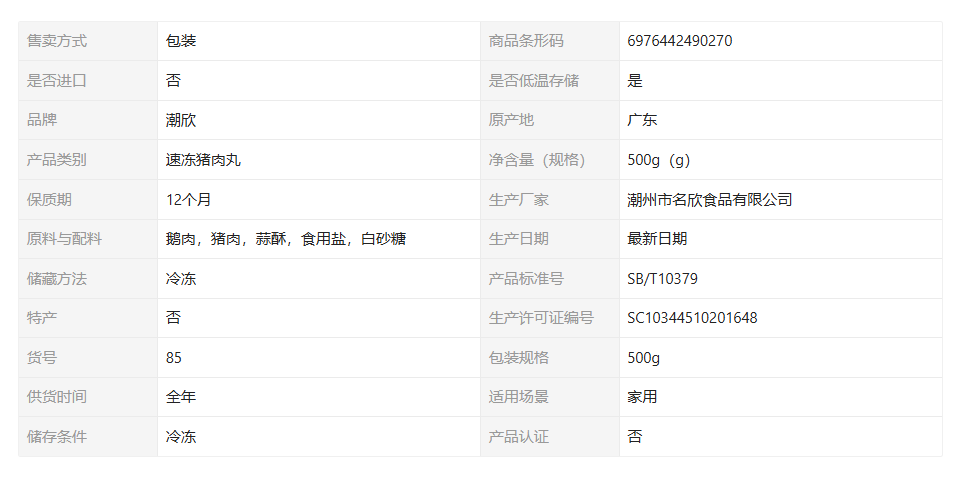Click the 品牌 label cell
The width and height of the screenshot is (956, 486).
coord(88,120)
